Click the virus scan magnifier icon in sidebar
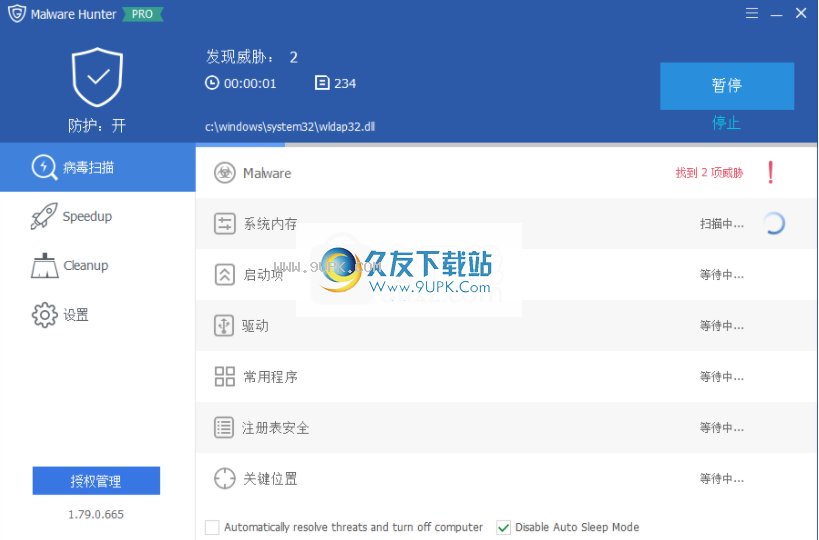This screenshot has width=819, height=540. pos(44,167)
